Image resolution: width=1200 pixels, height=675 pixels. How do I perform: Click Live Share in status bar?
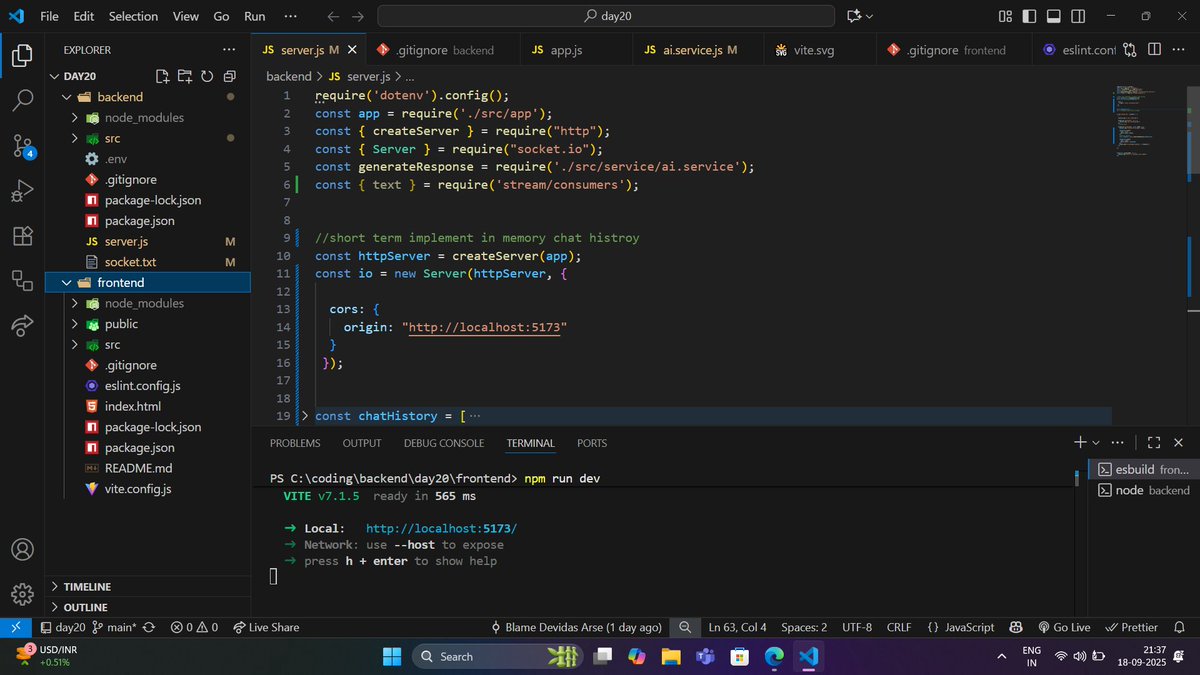click(x=266, y=627)
